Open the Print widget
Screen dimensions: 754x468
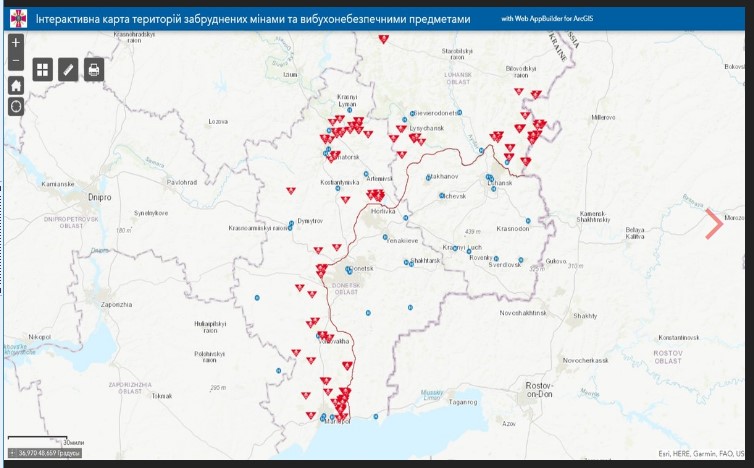pos(94,69)
